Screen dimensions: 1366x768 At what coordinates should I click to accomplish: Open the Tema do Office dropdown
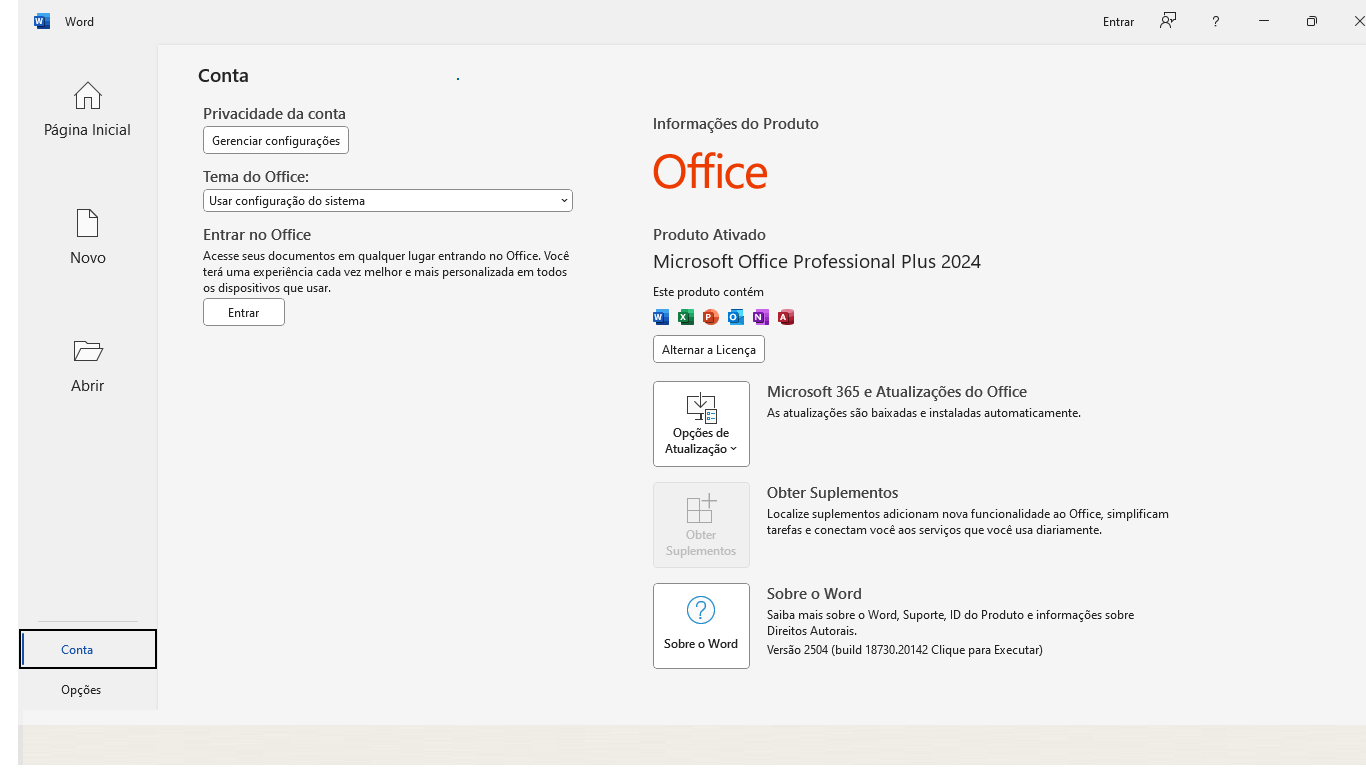pos(388,201)
